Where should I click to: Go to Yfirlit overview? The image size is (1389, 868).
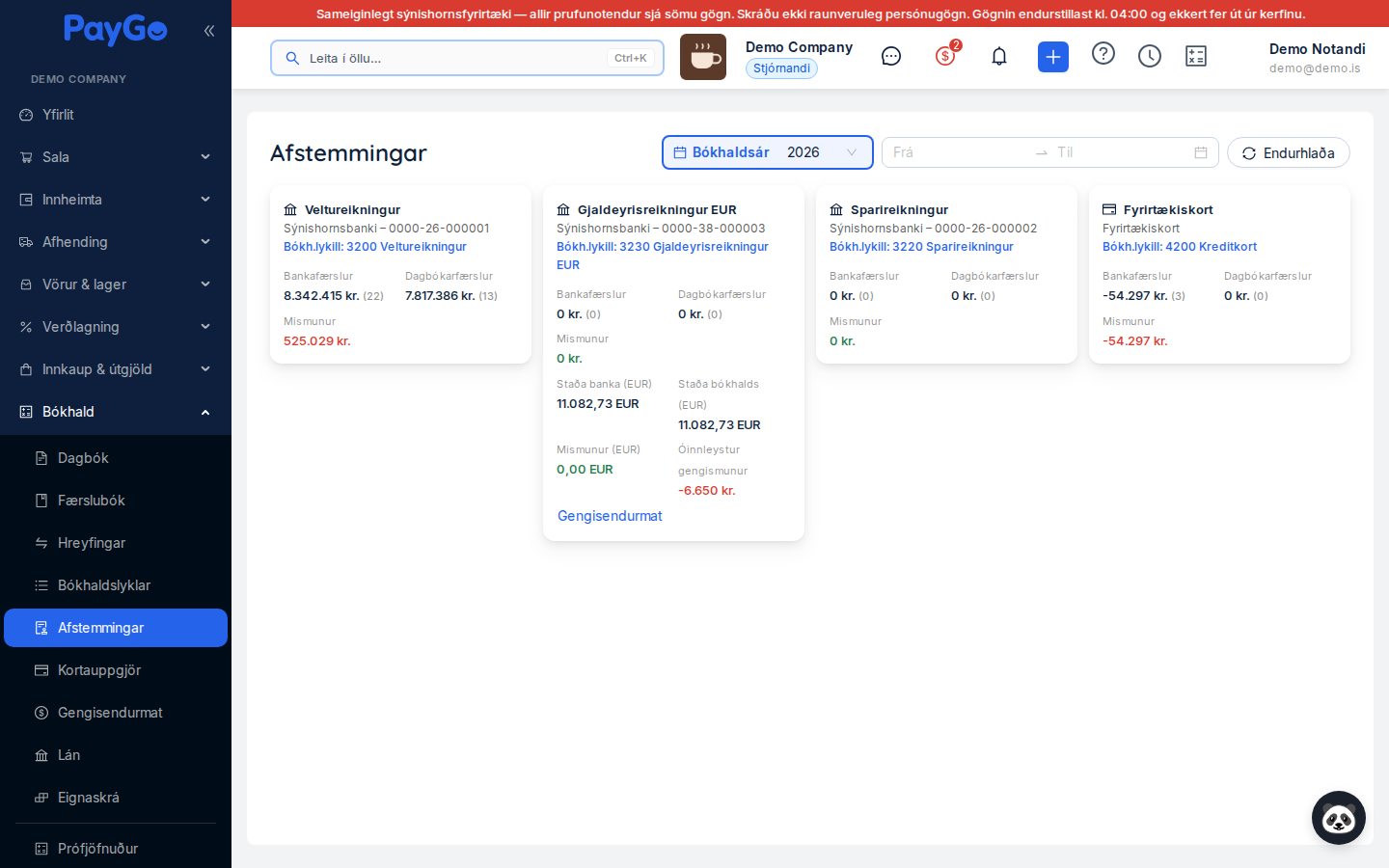[x=116, y=115]
